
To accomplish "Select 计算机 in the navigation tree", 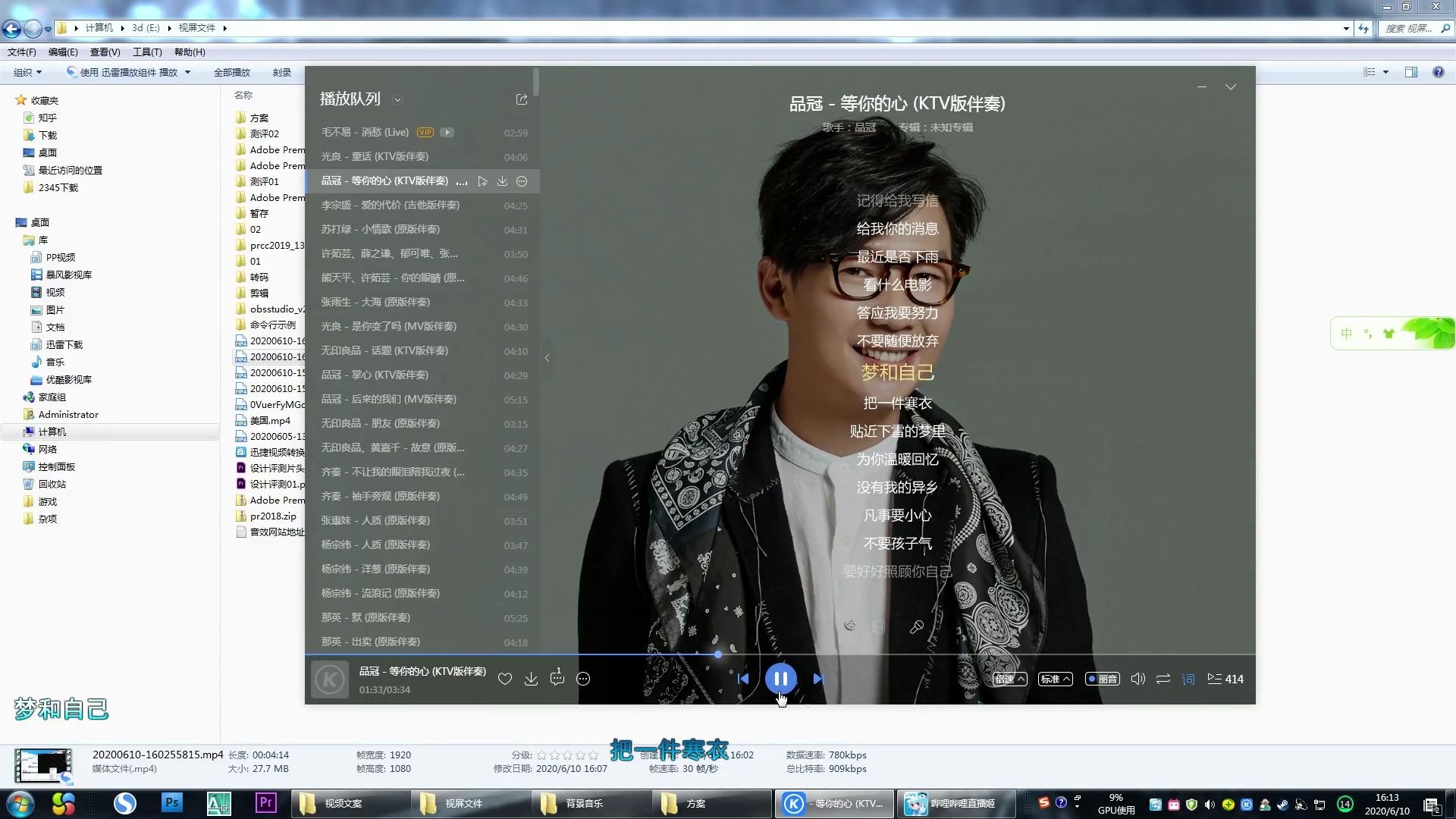I will 52,431.
